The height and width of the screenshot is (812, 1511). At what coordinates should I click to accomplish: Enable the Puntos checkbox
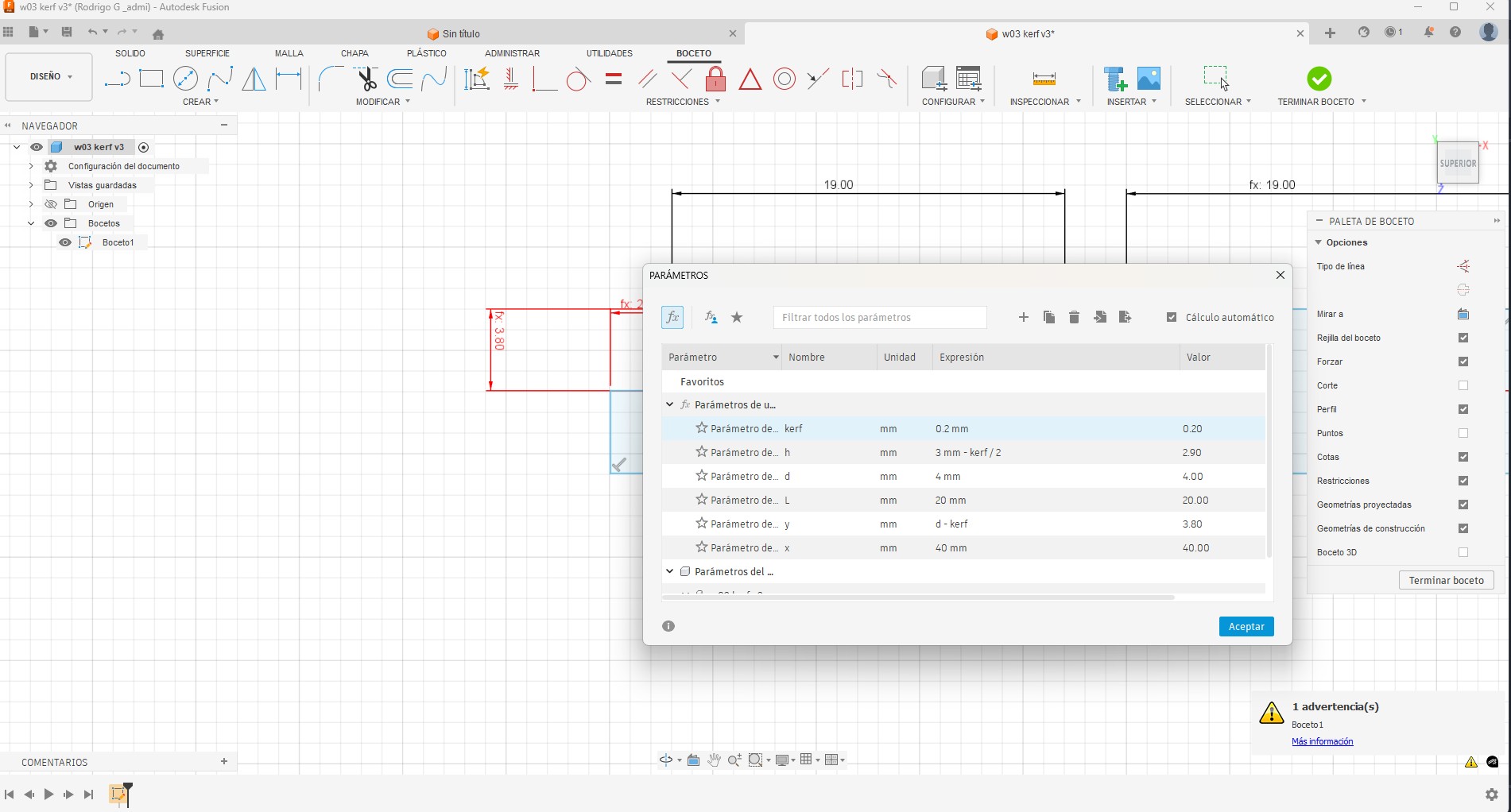coord(1463,433)
